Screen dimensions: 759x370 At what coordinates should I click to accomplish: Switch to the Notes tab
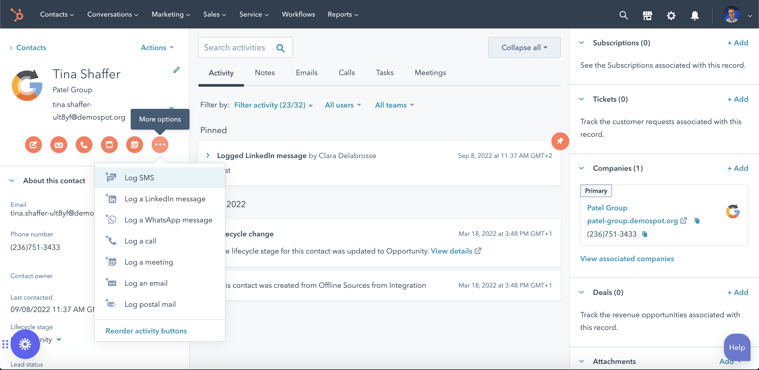click(x=265, y=73)
